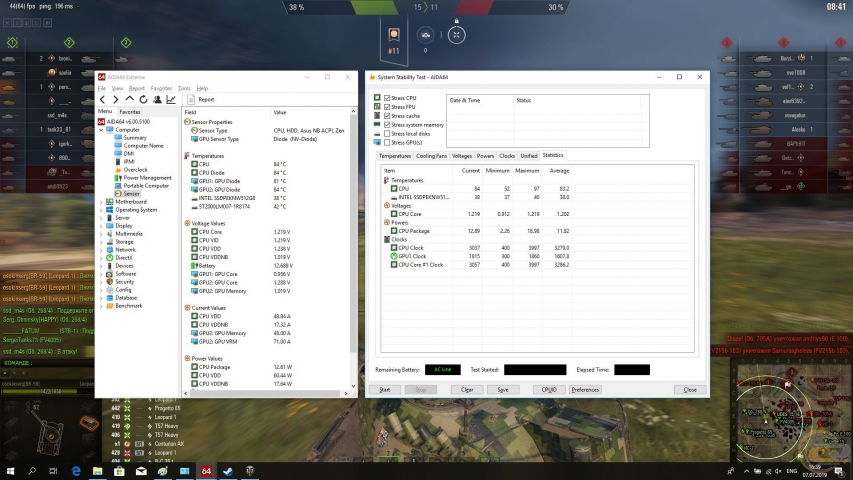Screen dimensions: 853x480
Task: Click the Refresh icon in AIDA64 toolbar
Action: click(x=143, y=100)
